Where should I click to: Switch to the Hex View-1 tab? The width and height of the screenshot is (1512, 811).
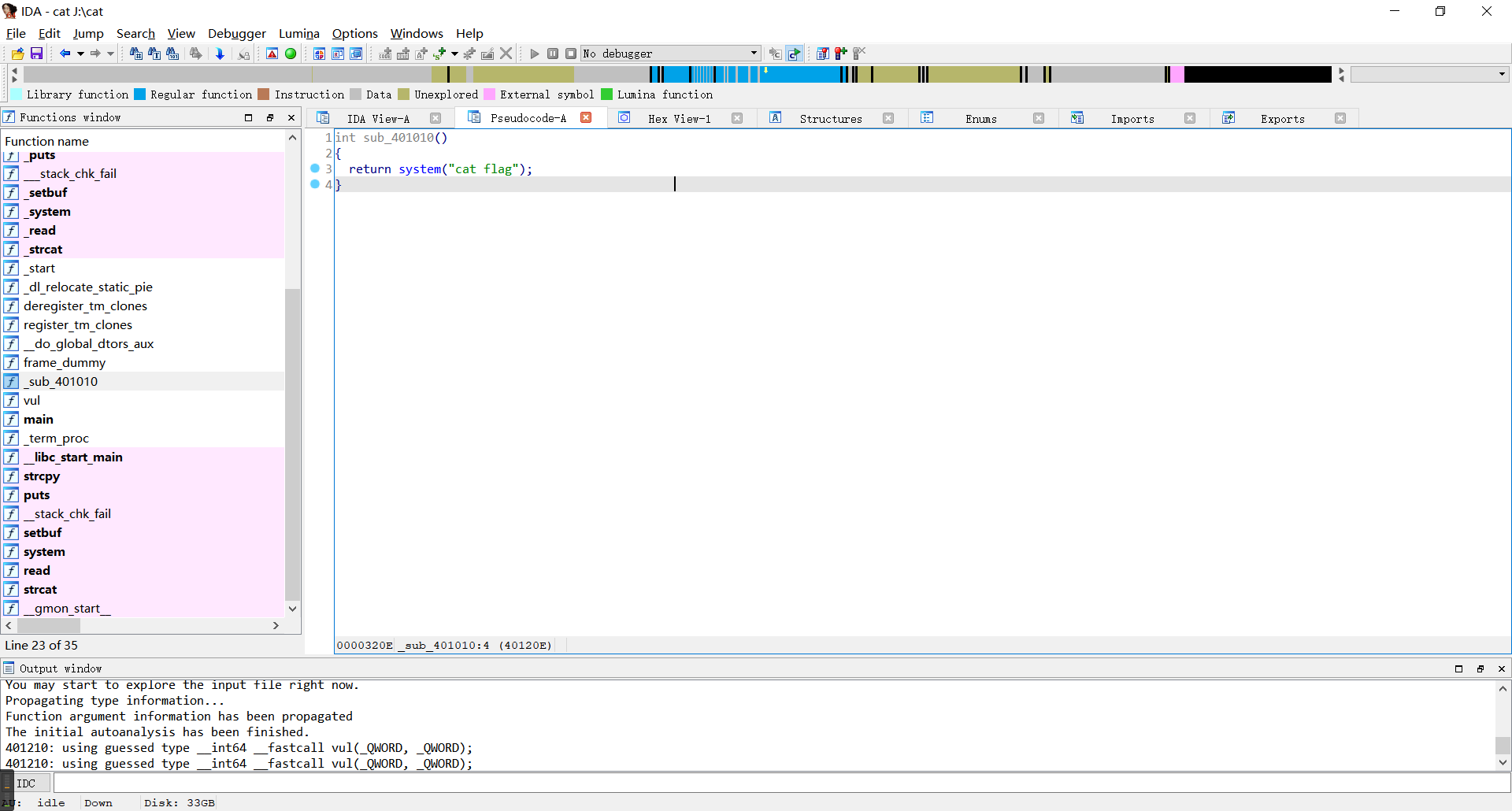[x=679, y=119]
